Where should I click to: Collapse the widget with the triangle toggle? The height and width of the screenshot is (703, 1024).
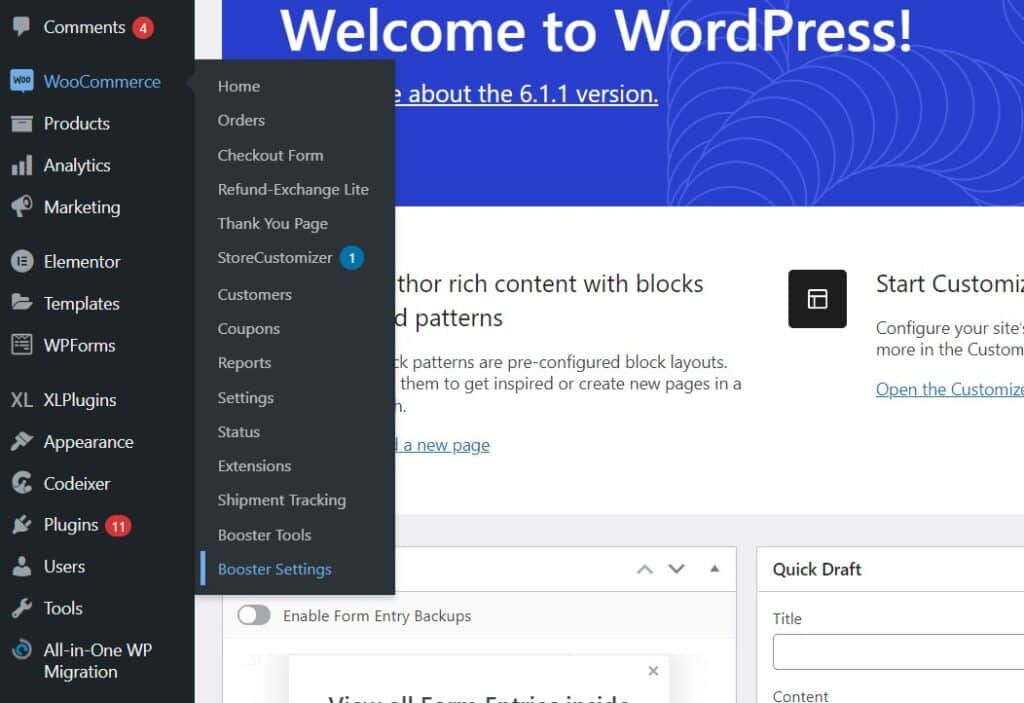tap(714, 568)
